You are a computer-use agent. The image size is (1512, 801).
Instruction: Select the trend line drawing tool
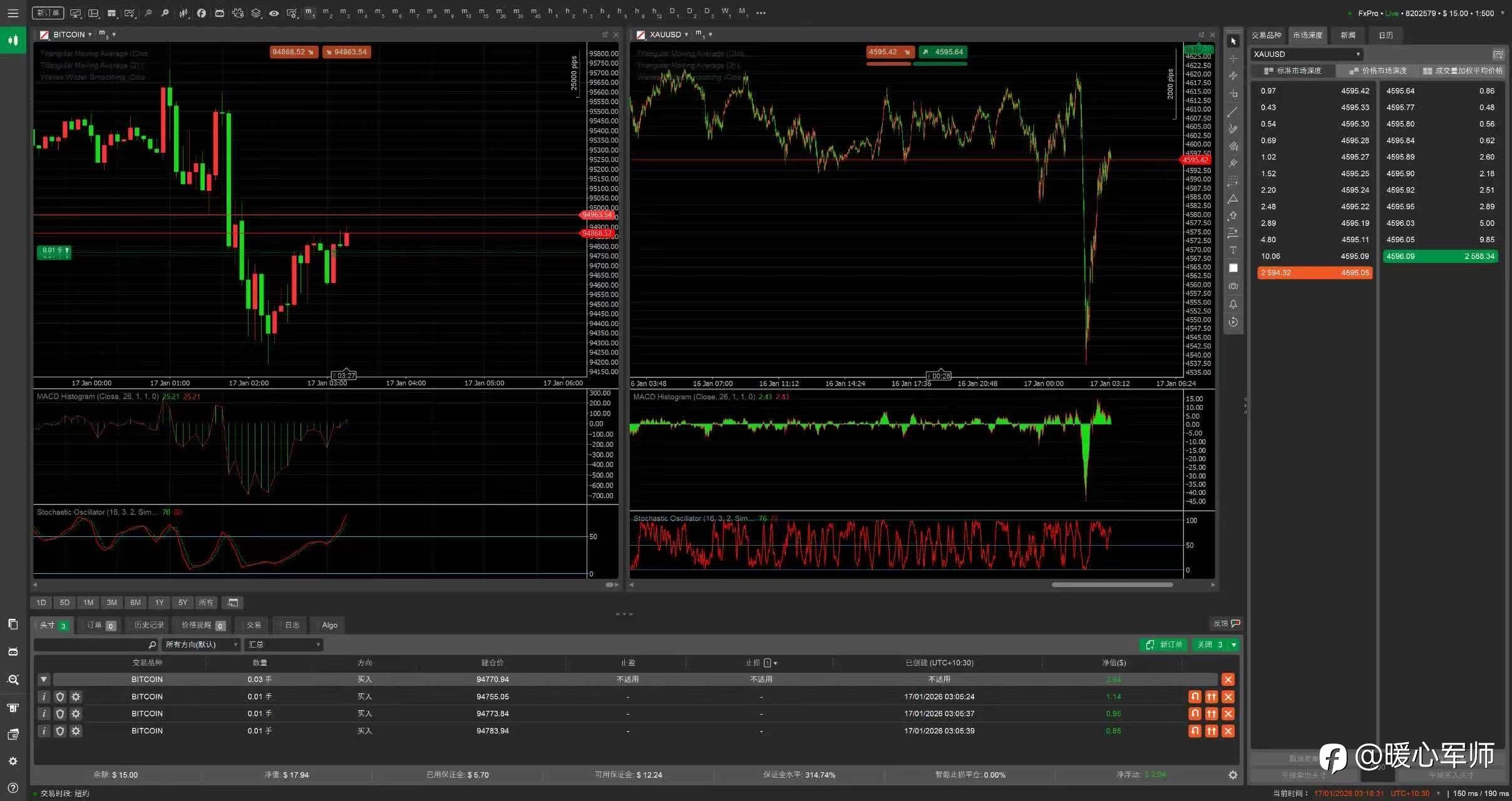pyautogui.click(x=1233, y=111)
